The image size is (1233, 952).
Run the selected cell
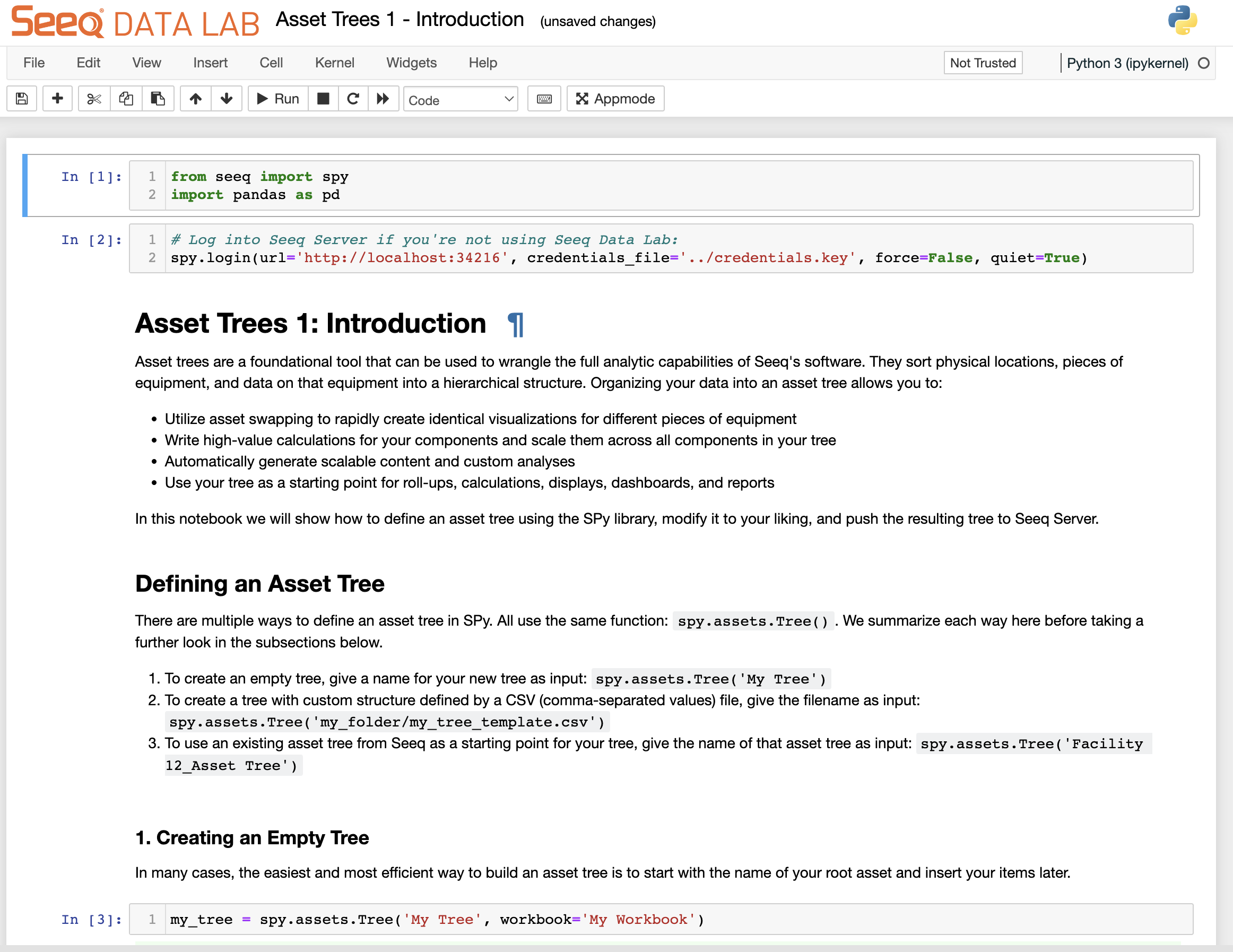click(278, 99)
